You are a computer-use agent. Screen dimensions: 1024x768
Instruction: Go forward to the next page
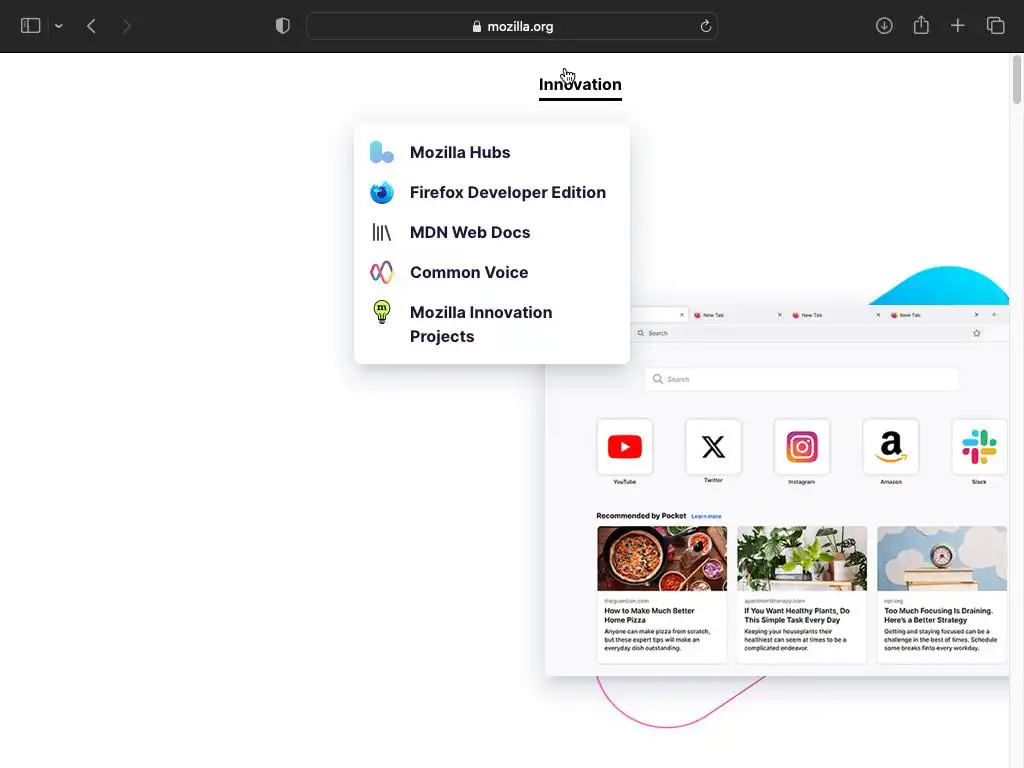[x=127, y=26]
